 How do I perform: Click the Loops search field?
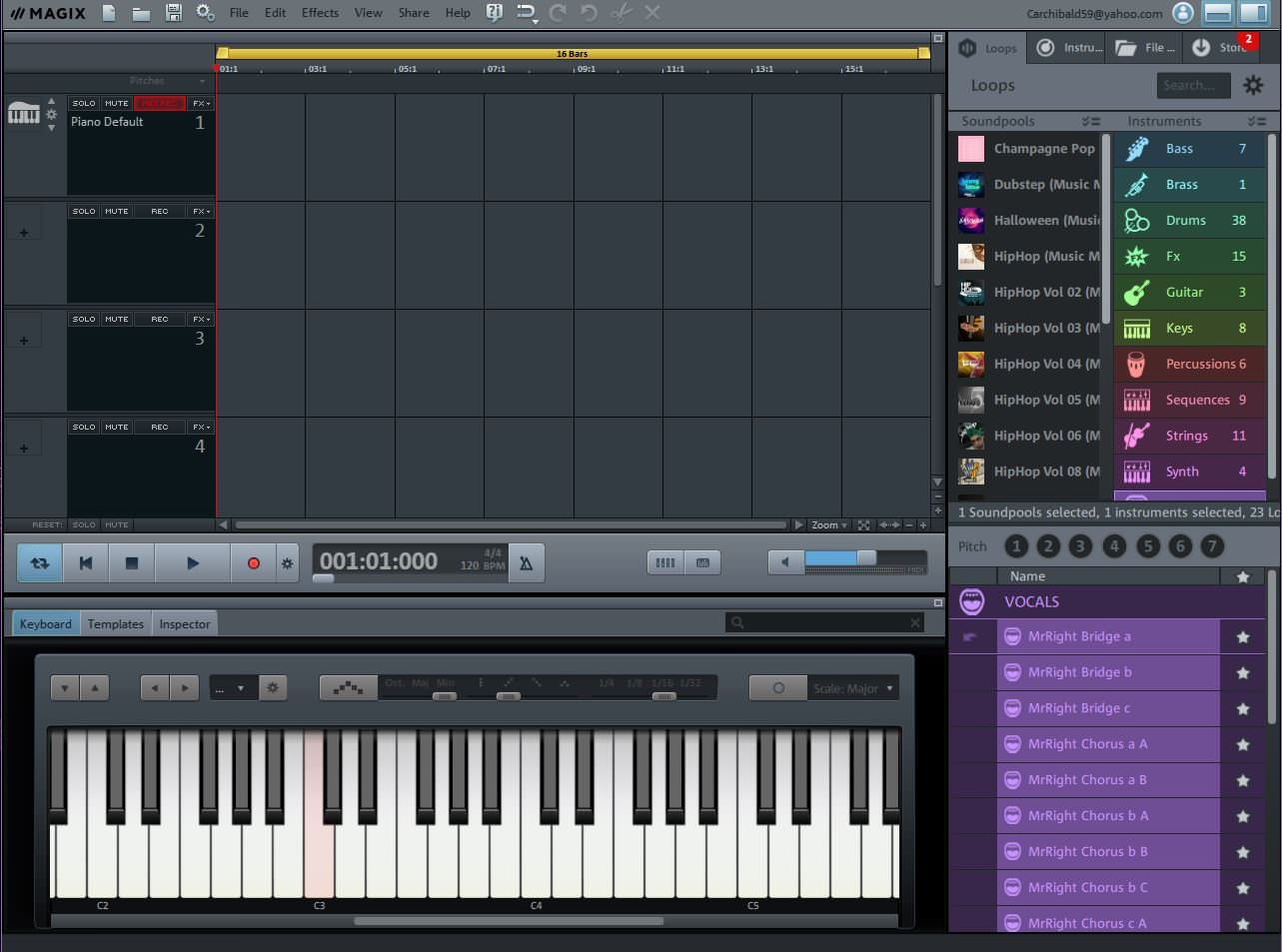1192,86
